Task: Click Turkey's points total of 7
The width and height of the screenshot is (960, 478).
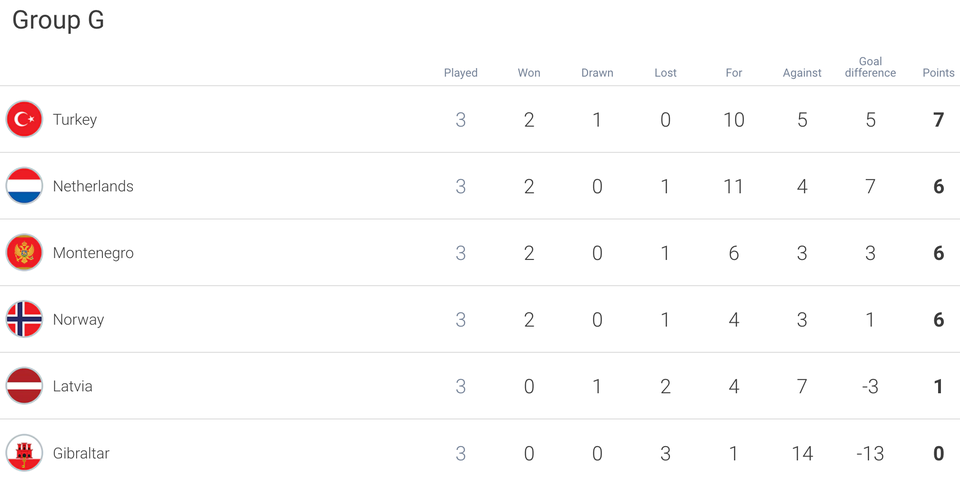Action: [939, 119]
